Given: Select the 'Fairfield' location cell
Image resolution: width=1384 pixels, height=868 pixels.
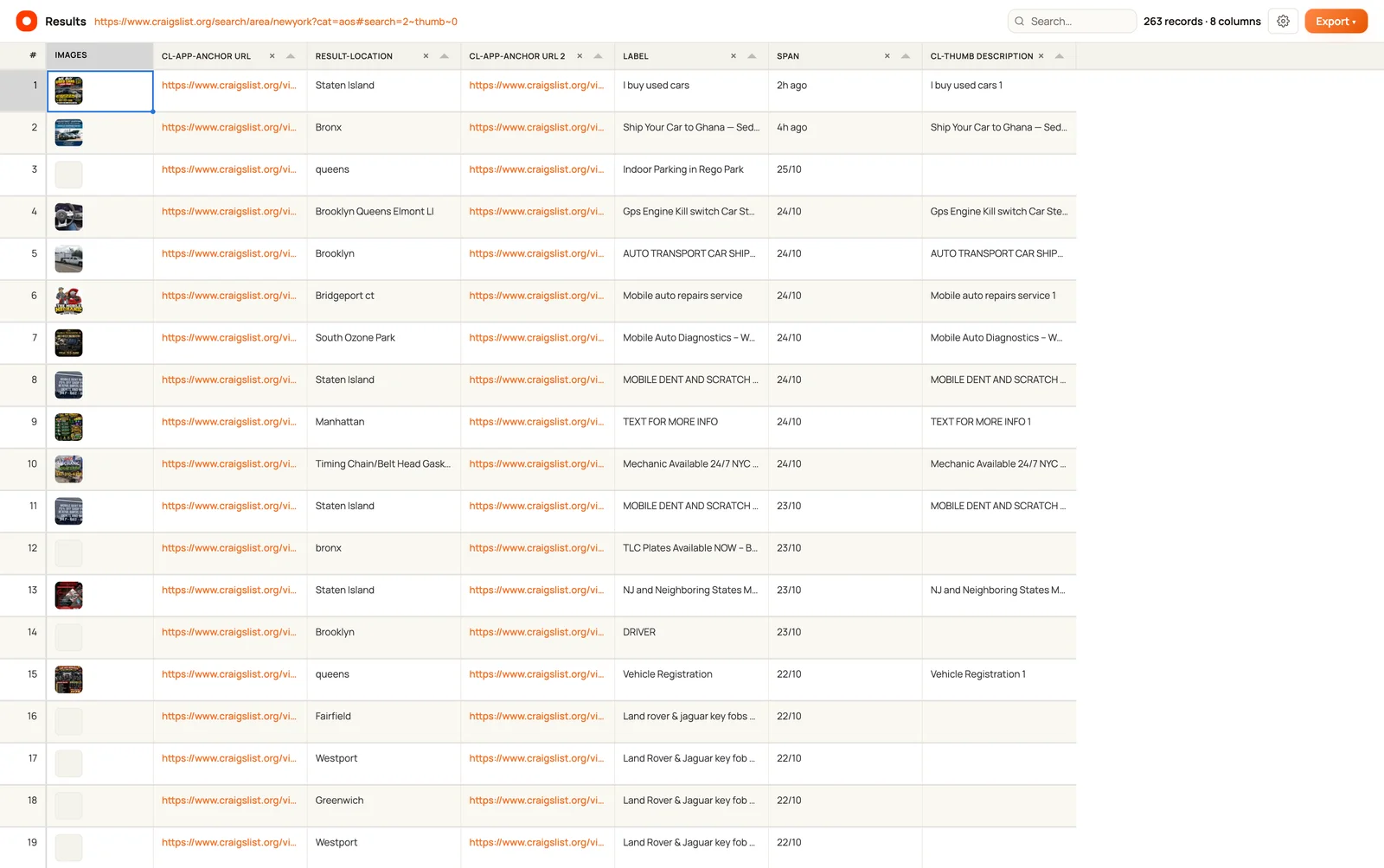Looking at the screenshot, I should pyautogui.click(x=384, y=722).
